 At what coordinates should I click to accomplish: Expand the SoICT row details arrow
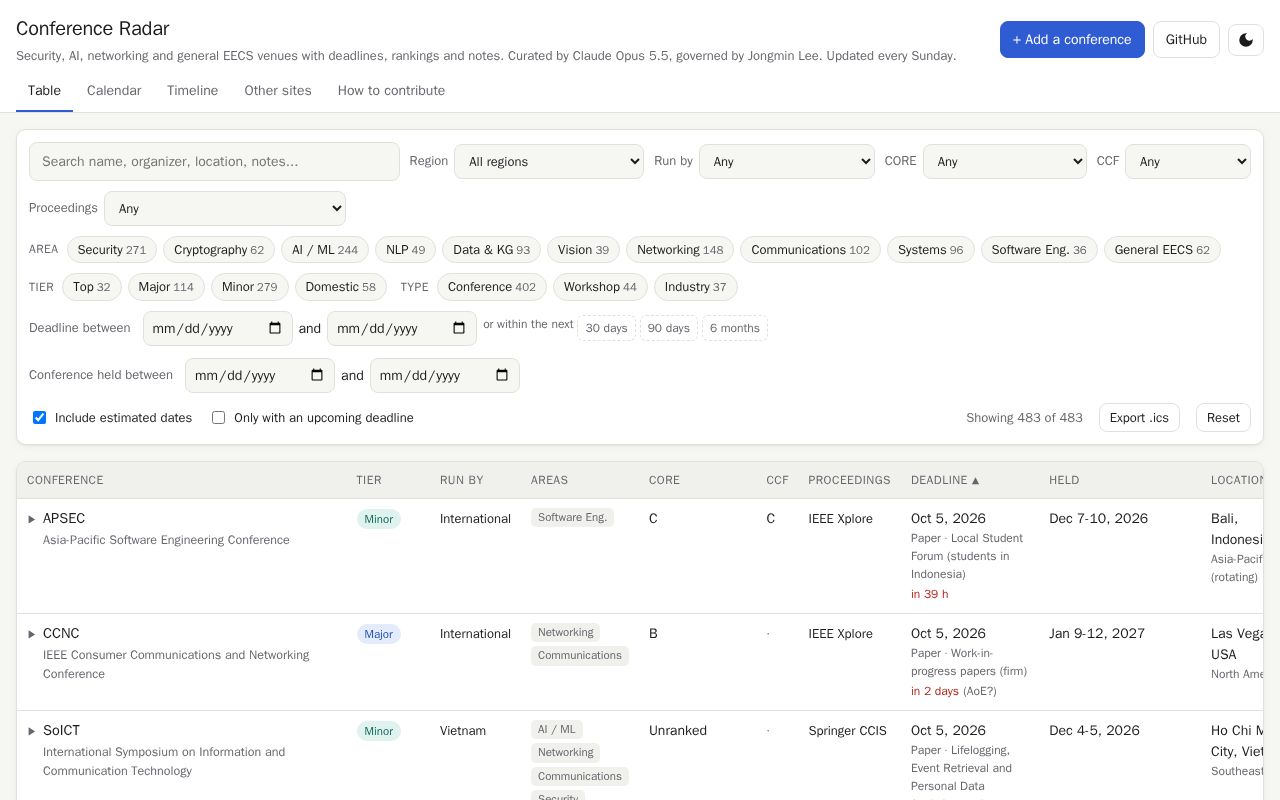click(x=32, y=731)
